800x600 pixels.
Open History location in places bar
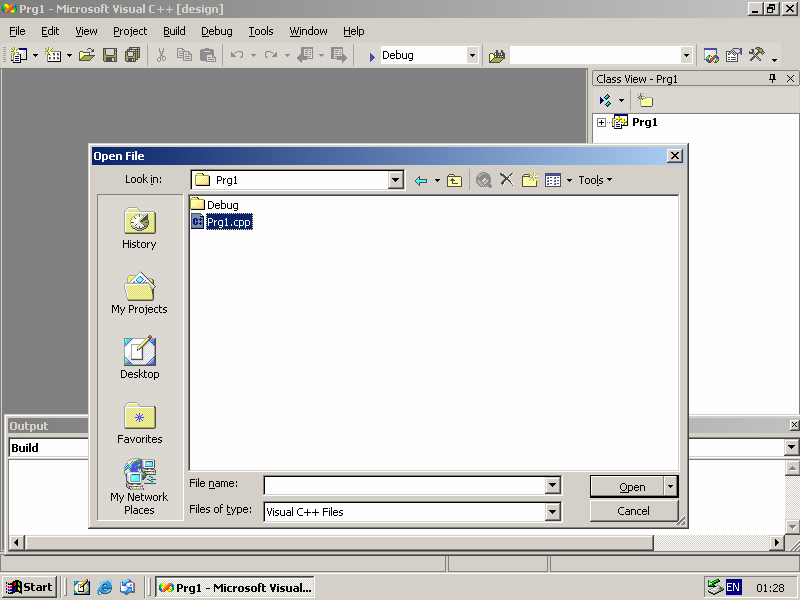coord(139,229)
